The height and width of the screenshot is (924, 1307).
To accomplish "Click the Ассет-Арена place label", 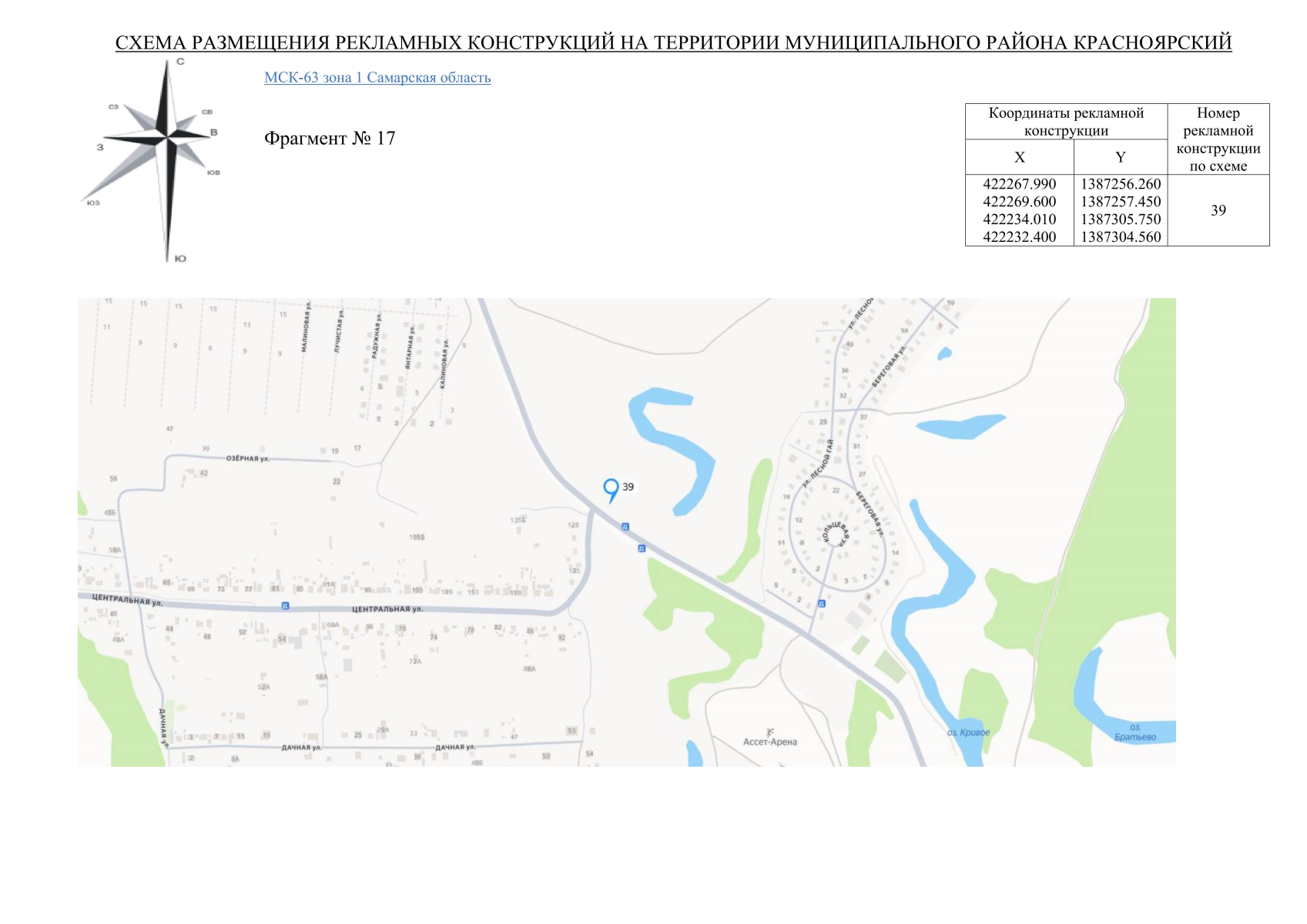I will click(x=769, y=742).
